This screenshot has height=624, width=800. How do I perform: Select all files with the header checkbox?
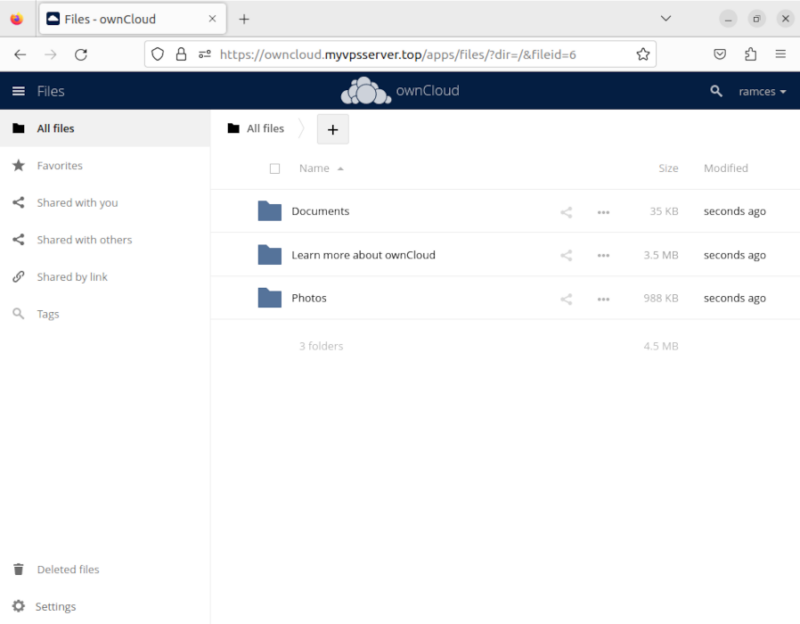[275, 168]
